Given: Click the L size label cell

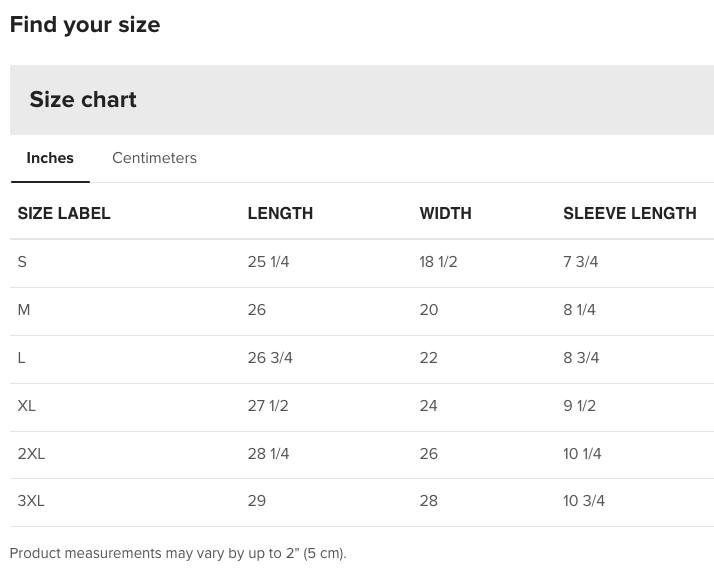Looking at the screenshot, I should pyautogui.click(x=22, y=358).
